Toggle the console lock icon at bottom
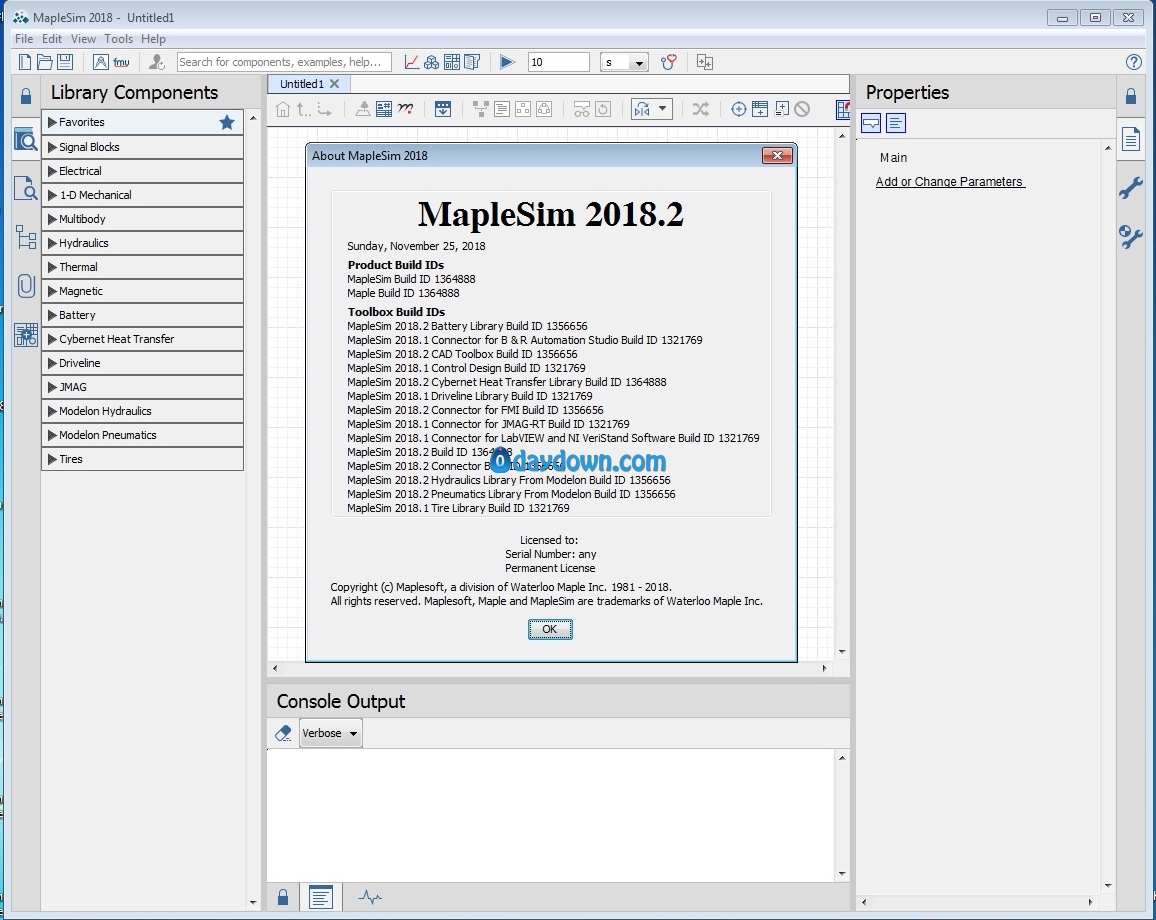The image size is (1156, 920). (283, 897)
